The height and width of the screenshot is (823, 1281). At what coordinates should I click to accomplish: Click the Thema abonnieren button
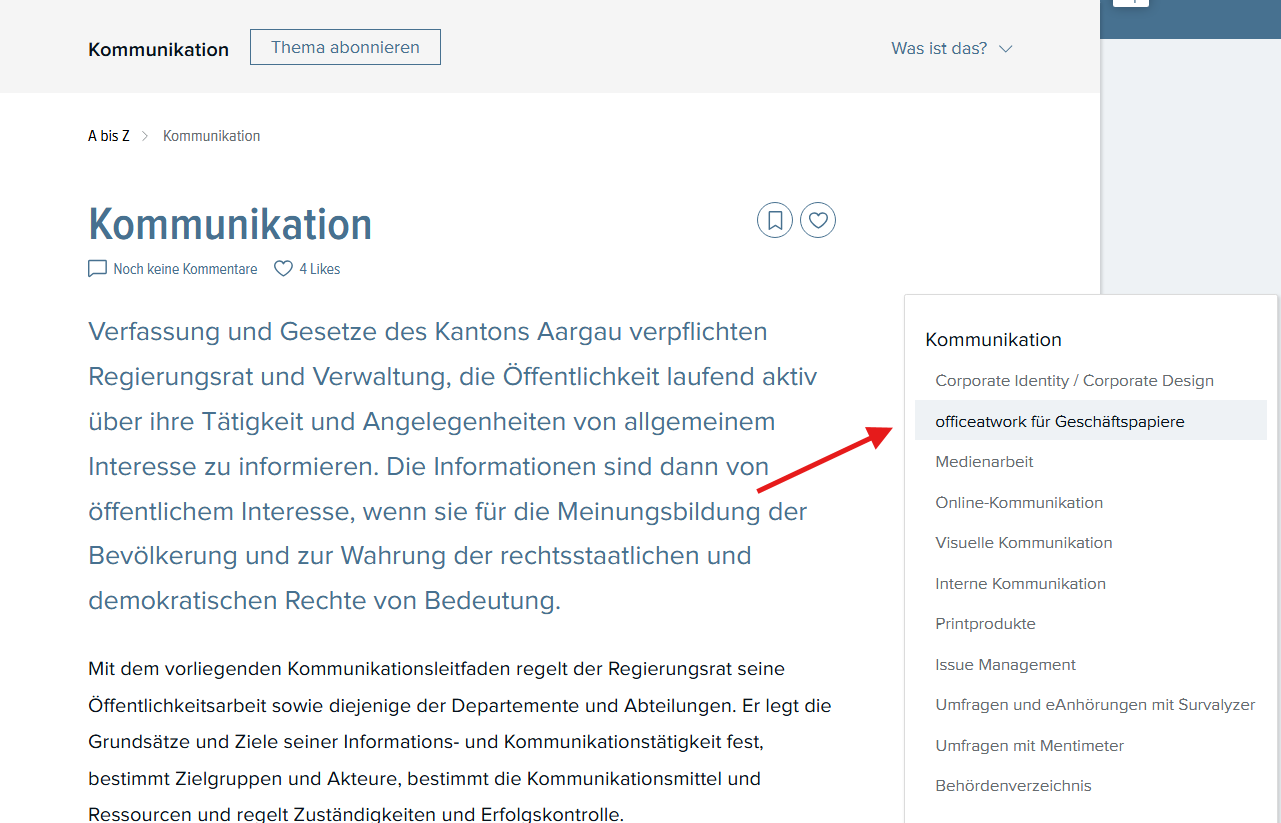click(345, 47)
